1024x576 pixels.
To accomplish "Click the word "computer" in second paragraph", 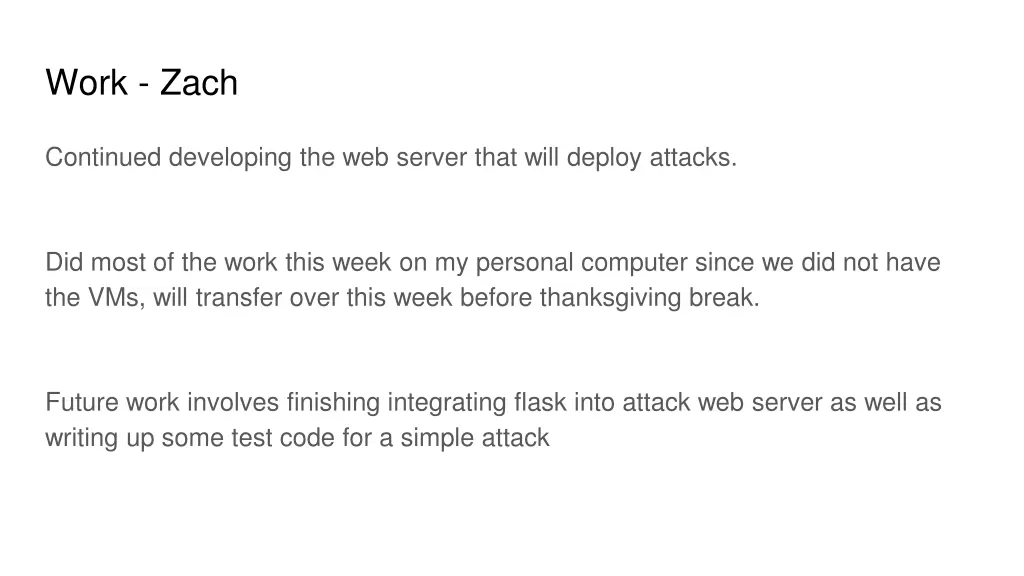I will point(633,263).
